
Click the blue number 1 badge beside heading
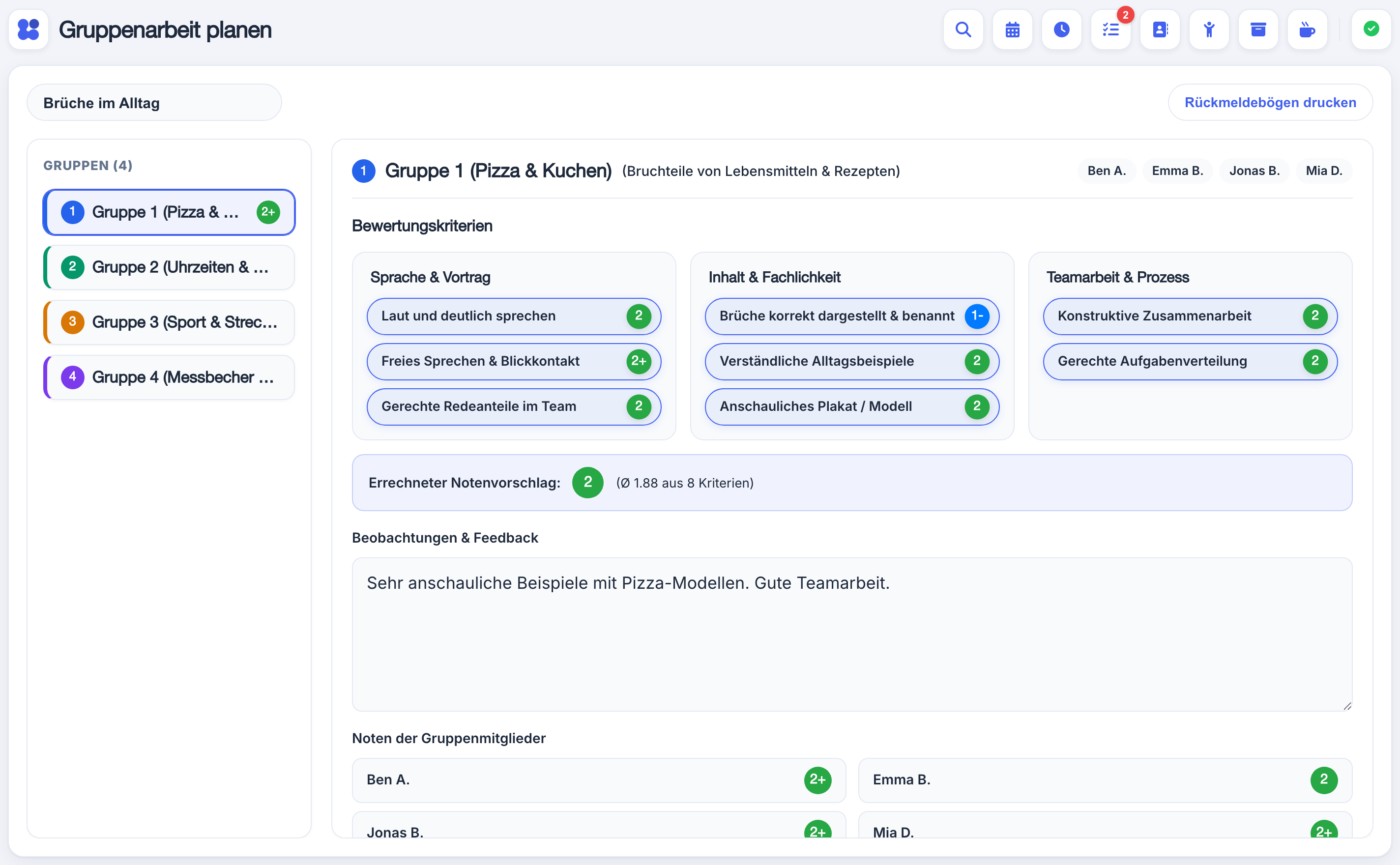pyautogui.click(x=363, y=171)
